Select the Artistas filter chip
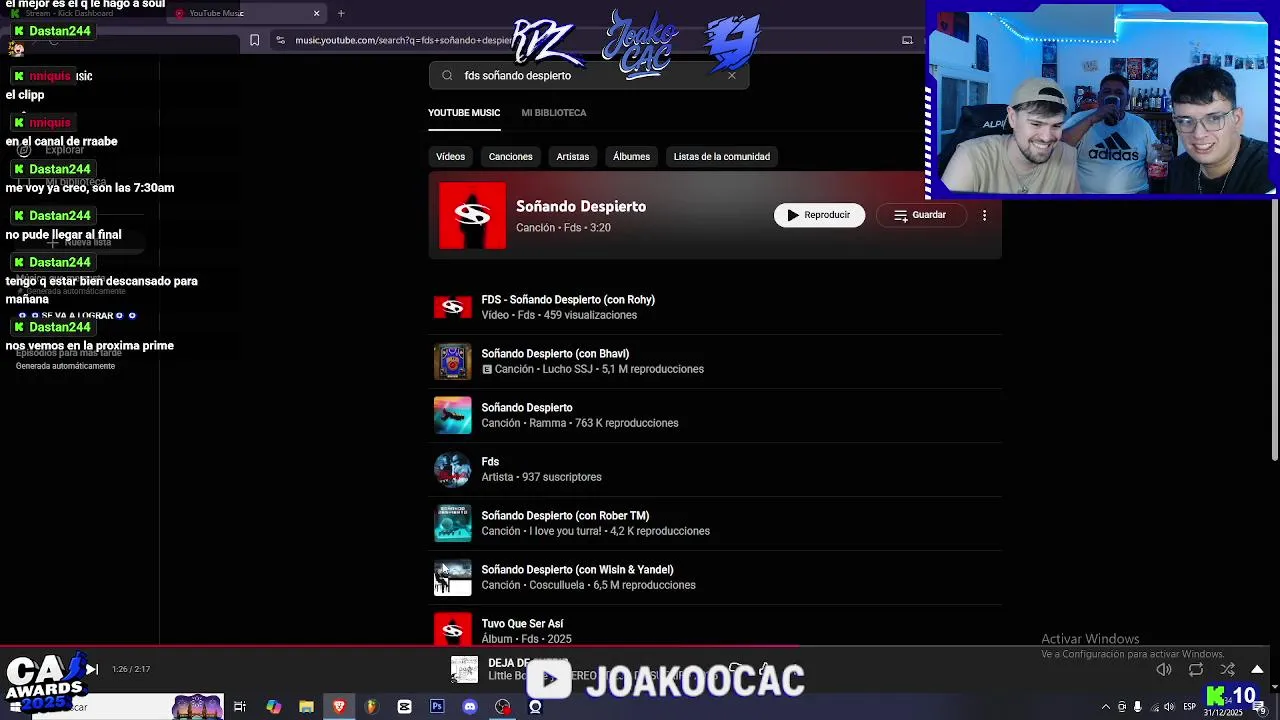 (572, 157)
